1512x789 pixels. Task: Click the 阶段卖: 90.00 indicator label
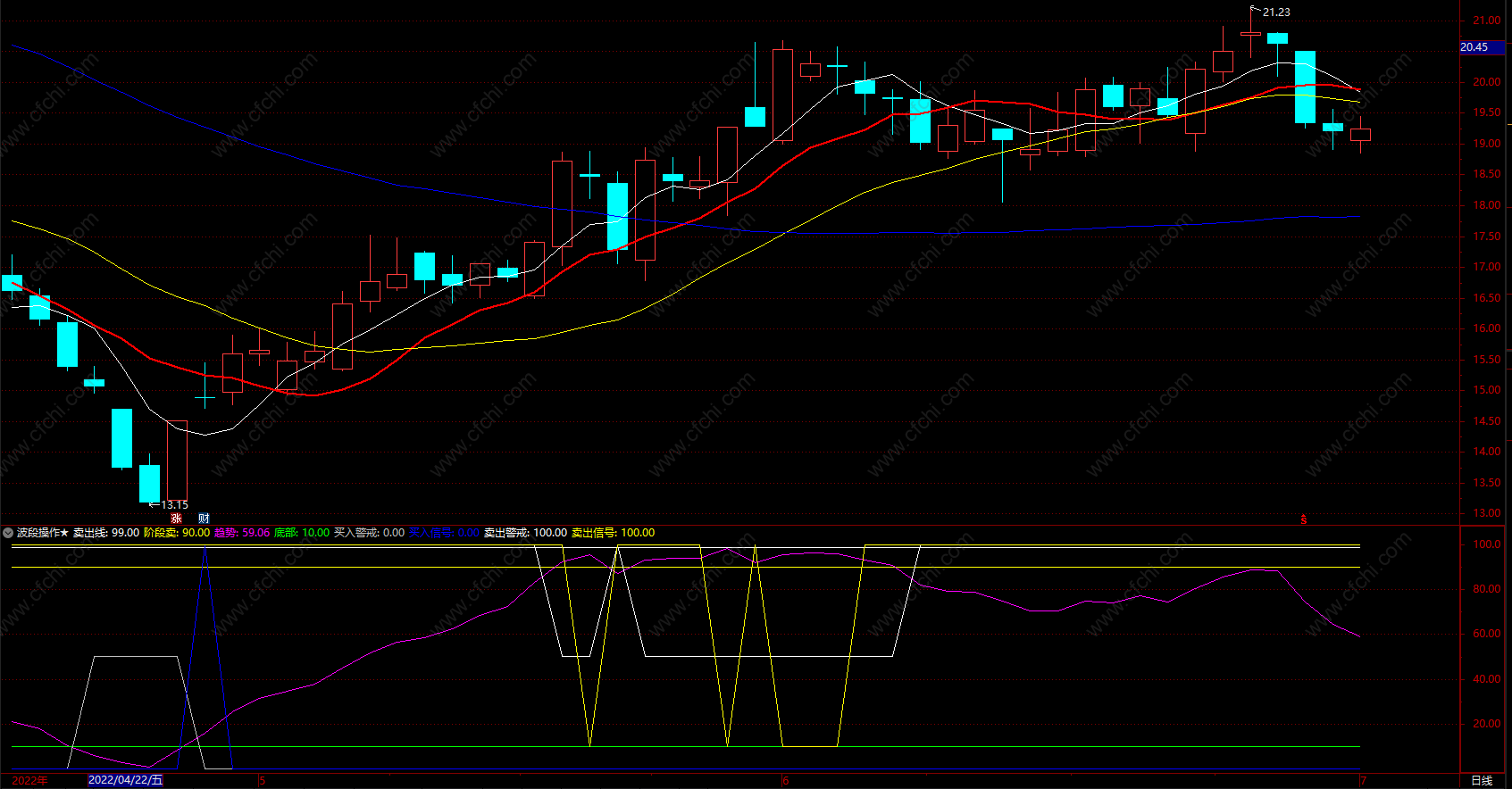pyautogui.click(x=177, y=533)
